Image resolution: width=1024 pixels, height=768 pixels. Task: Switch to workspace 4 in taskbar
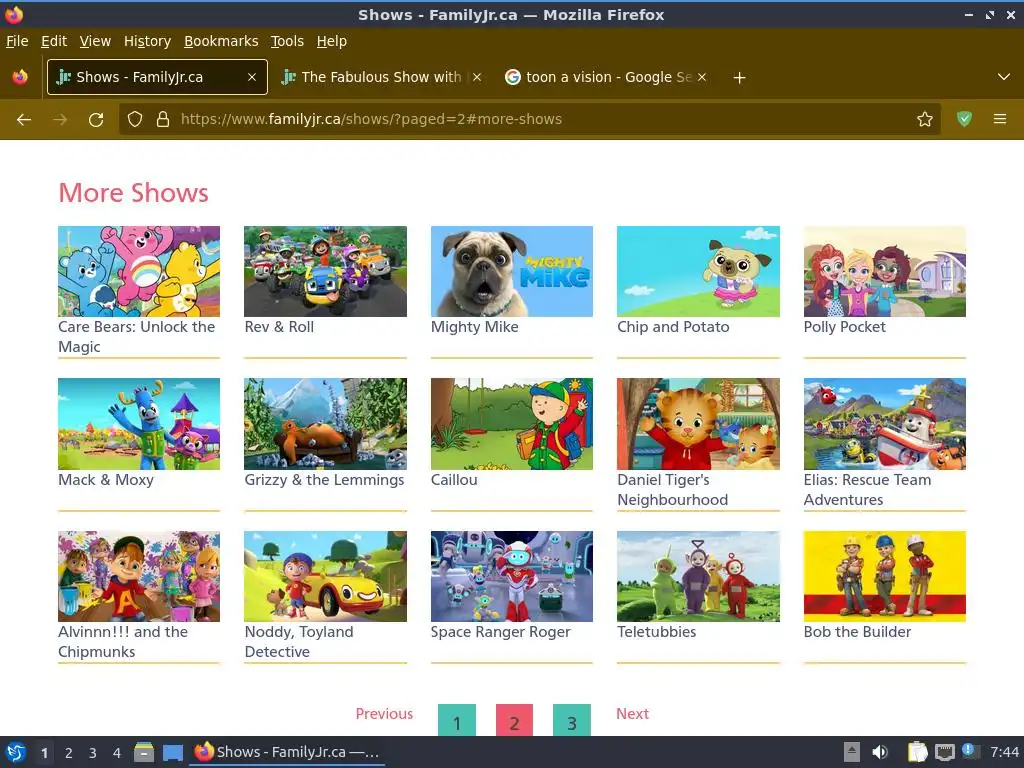point(116,753)
